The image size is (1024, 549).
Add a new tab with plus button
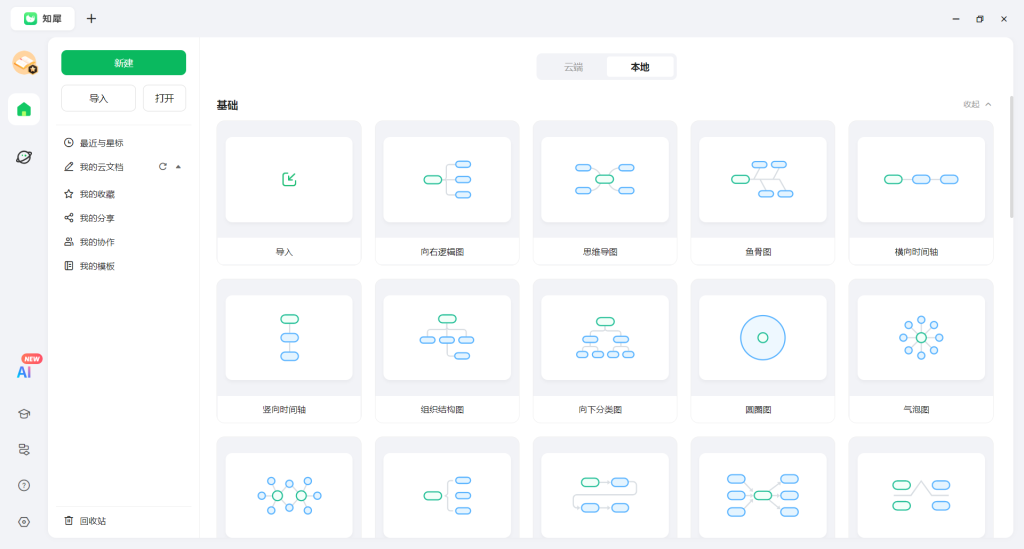91,18
